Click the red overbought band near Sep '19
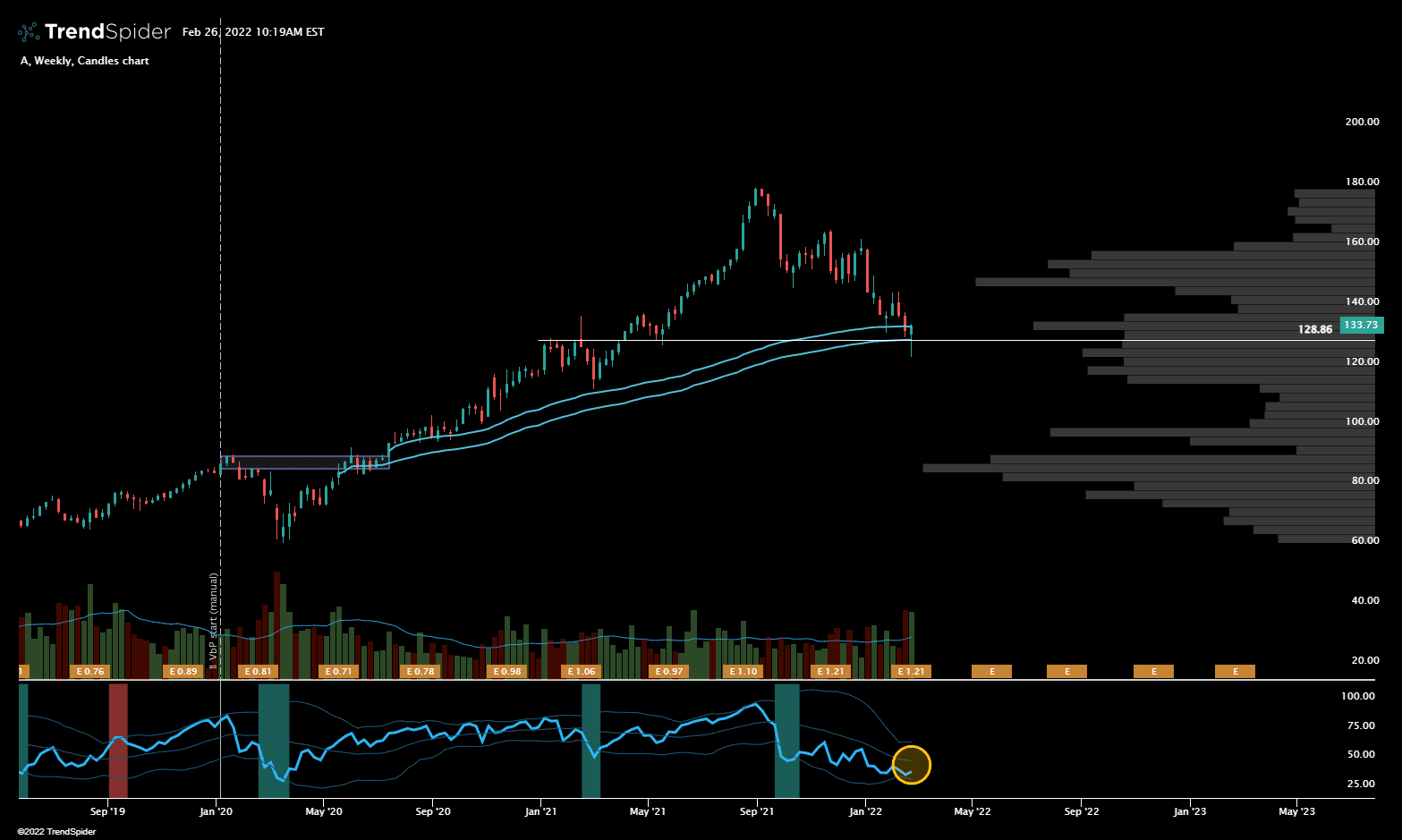Viewport: 1402px width, 840px height. [119, 740]
